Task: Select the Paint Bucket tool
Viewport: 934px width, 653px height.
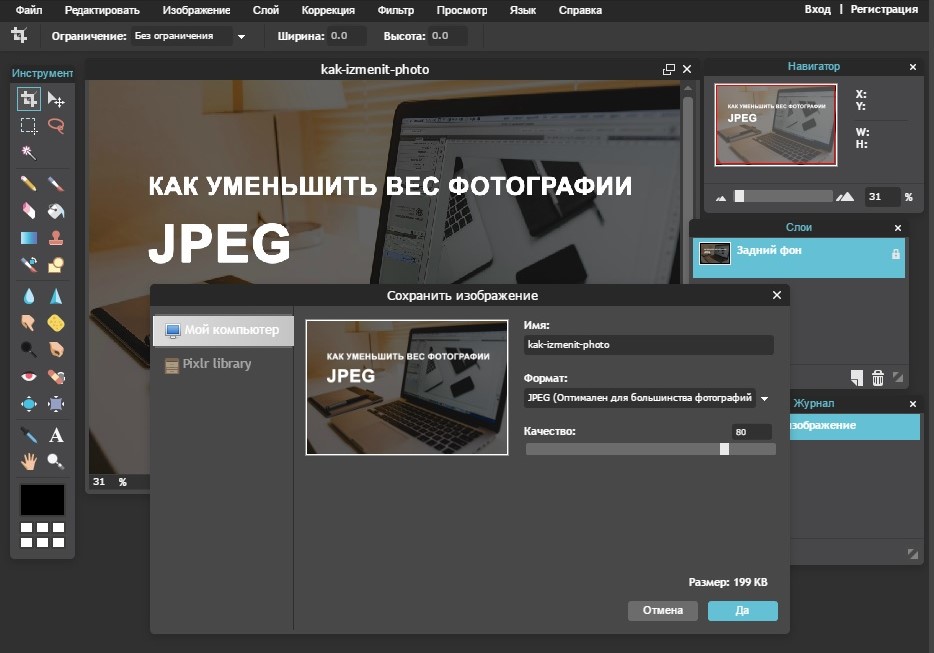Action: [56, 211]
